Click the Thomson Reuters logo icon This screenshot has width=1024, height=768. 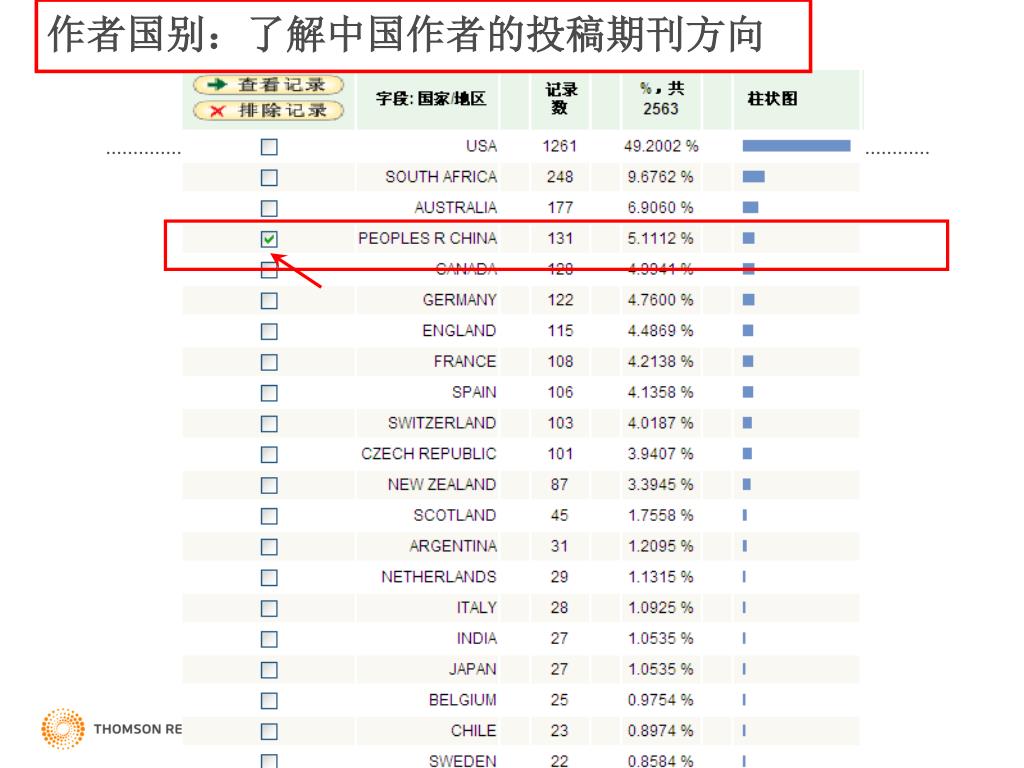tap(63, 729)
